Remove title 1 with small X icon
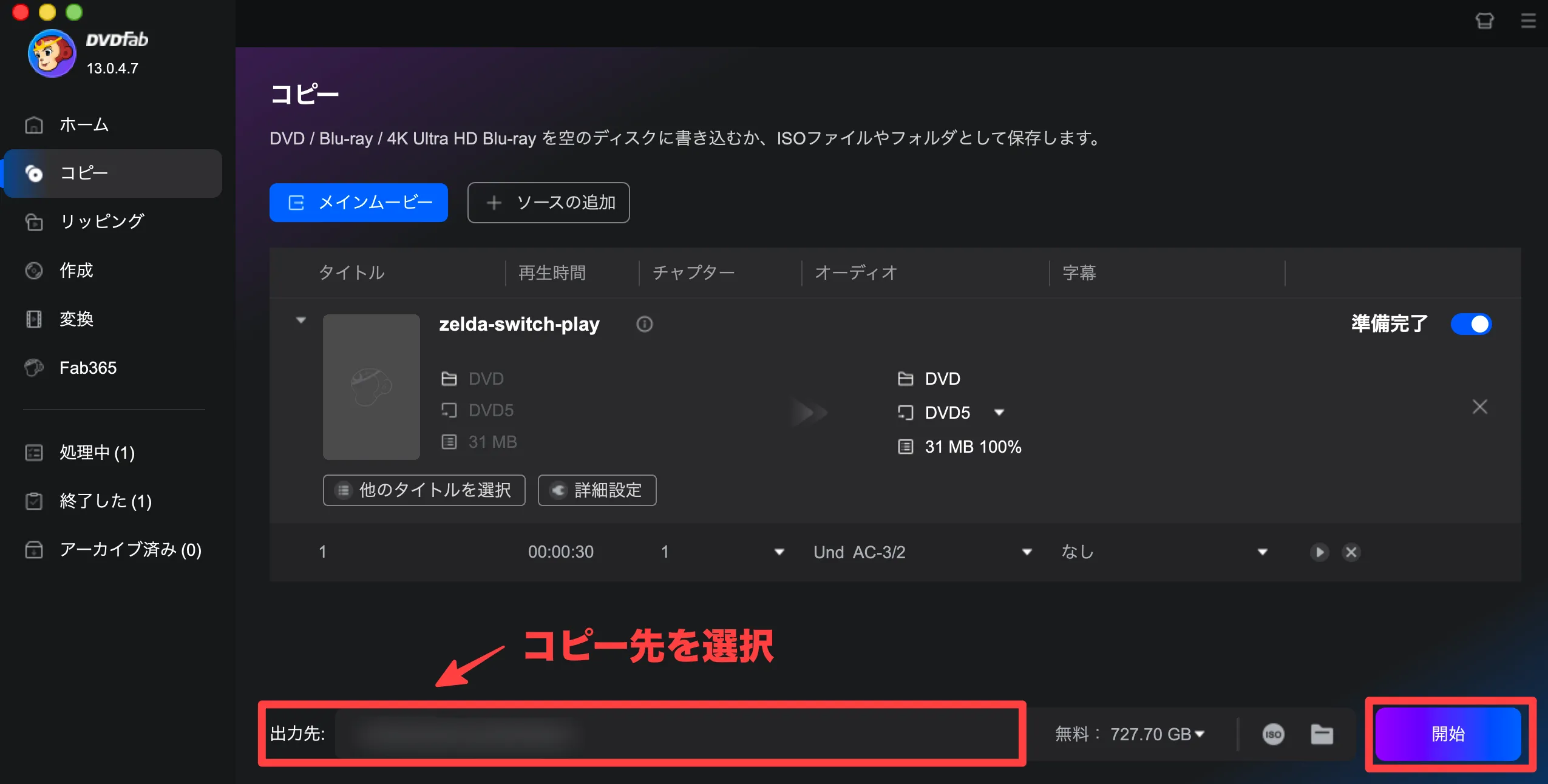 pos(1351,552)
